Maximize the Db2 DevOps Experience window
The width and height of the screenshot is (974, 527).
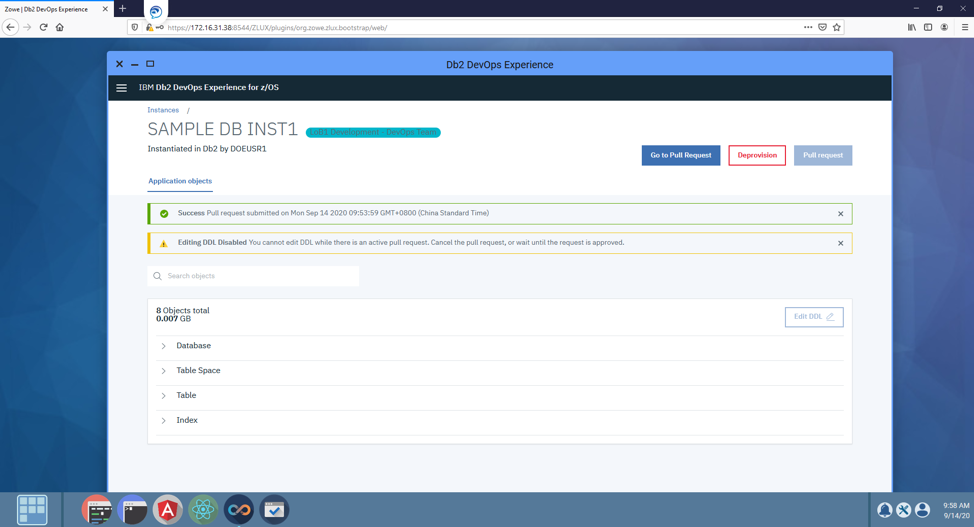tap(150, 64)
